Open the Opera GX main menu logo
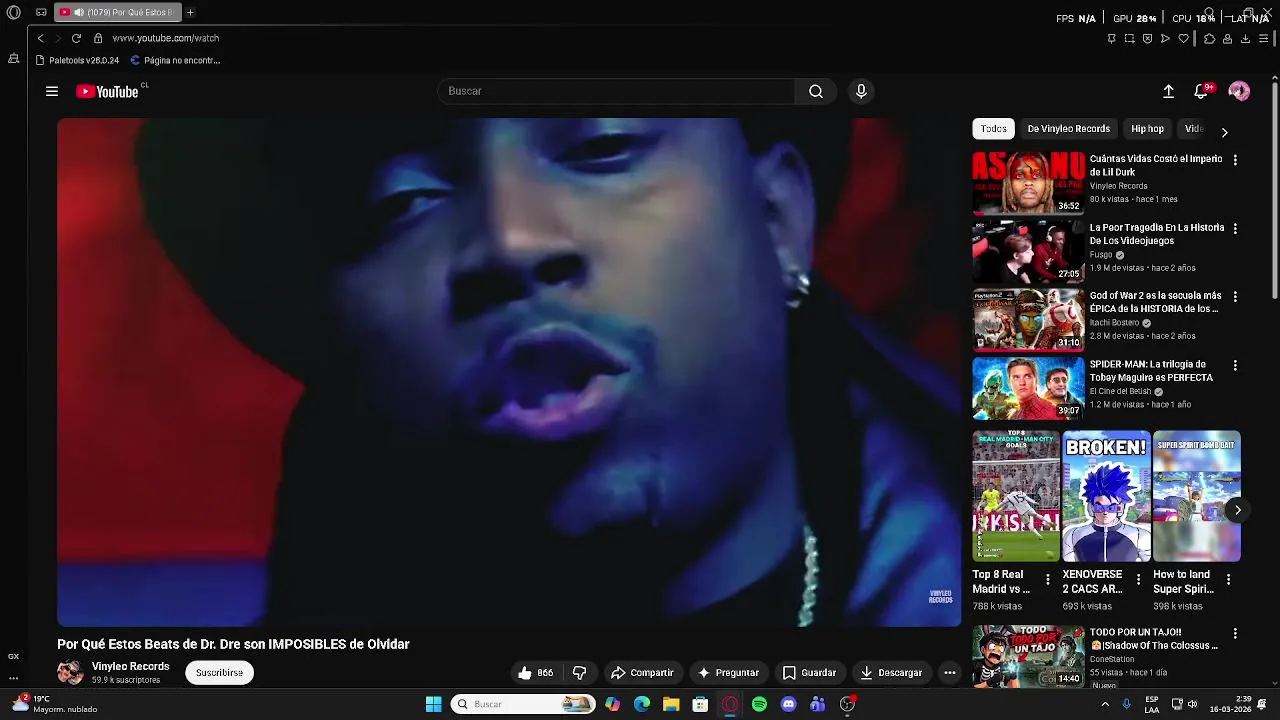The image size is (1280, 720). [14, 12]
